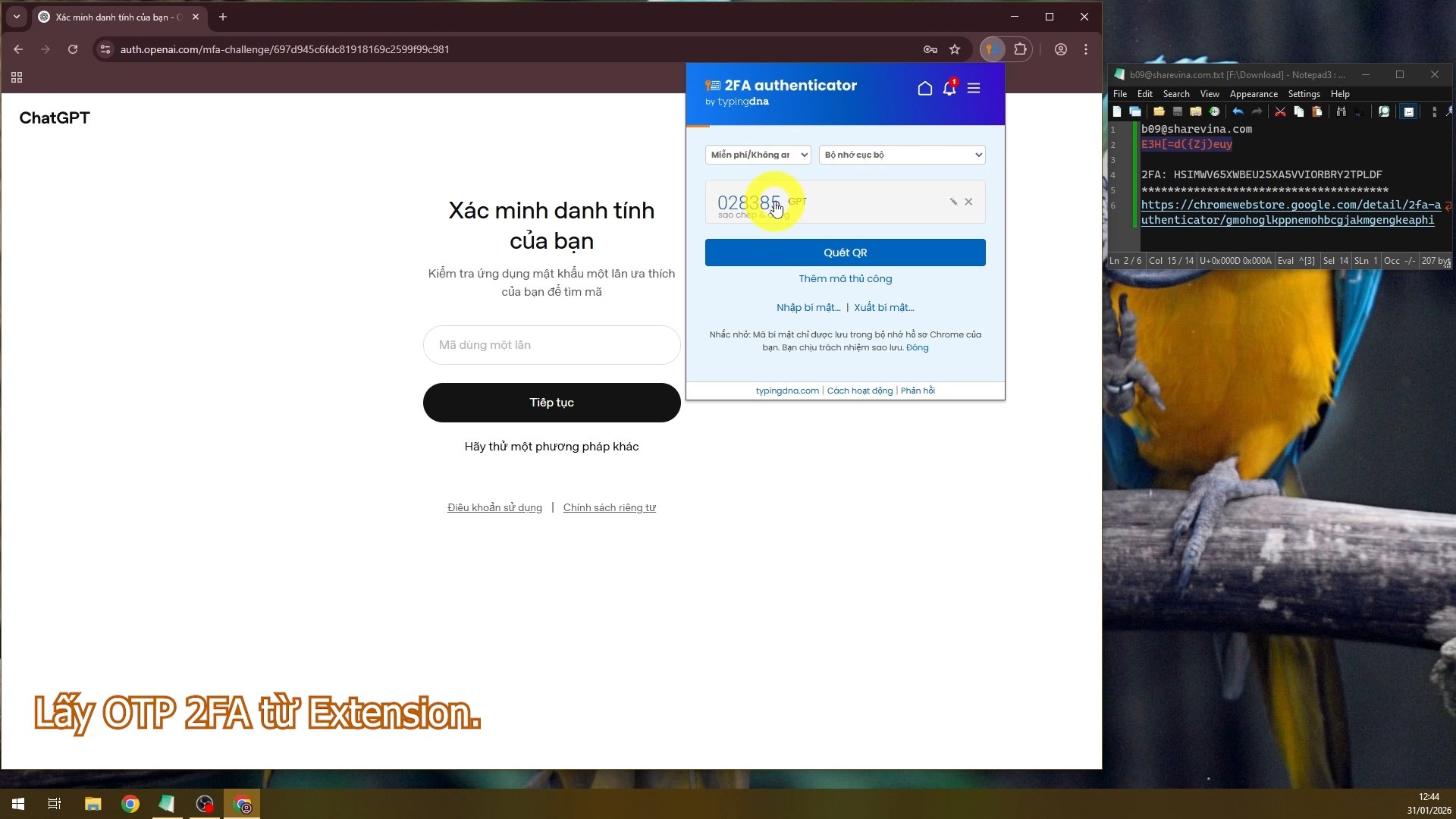1456x819 pixels.
Task: Open the Settings menu in Notepad3
Action: [x=1304, y=94]
